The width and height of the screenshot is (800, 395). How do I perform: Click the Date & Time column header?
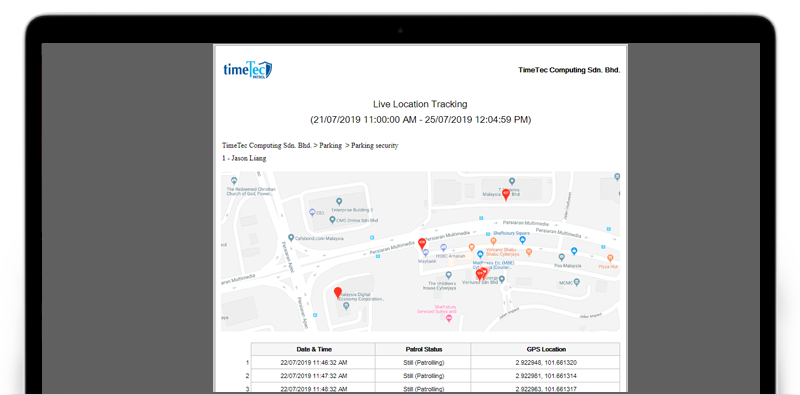(x=314, y=350)
